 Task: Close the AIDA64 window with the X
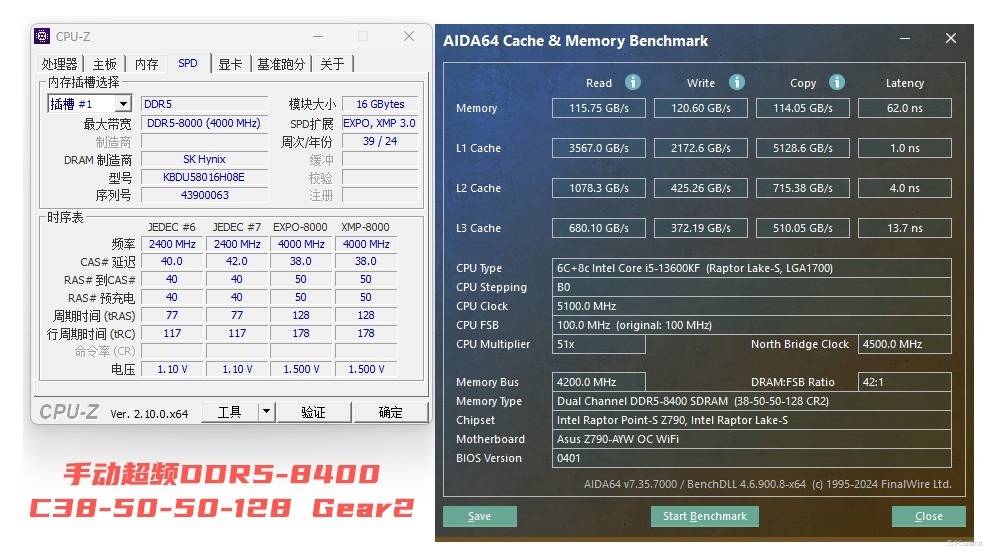point(951,39)
